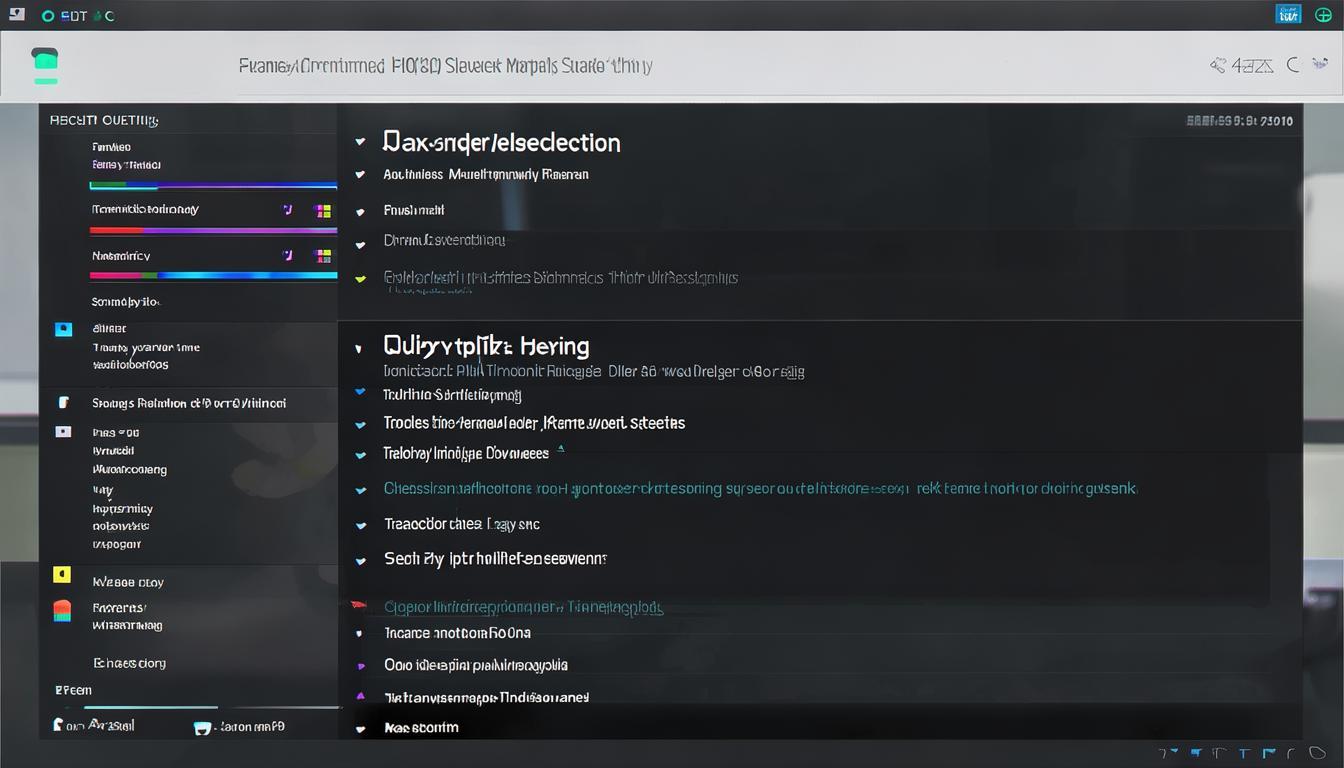Viewport: 1344px width, 768px height.
Task: Click the small upward purple triangle near the bottom
Action: (x=360, y=696)
